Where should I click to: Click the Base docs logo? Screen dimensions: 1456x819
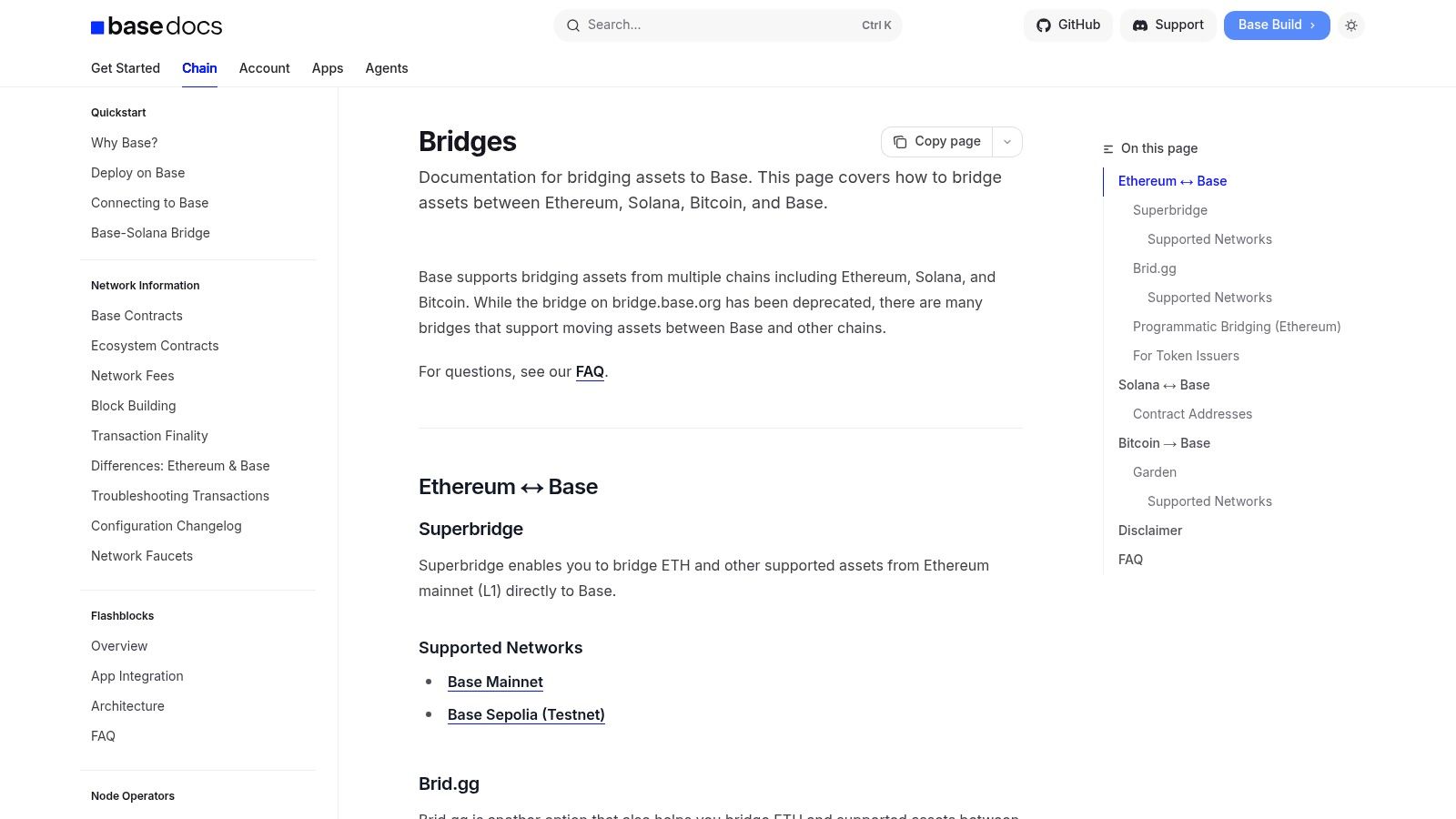[157, 26]
